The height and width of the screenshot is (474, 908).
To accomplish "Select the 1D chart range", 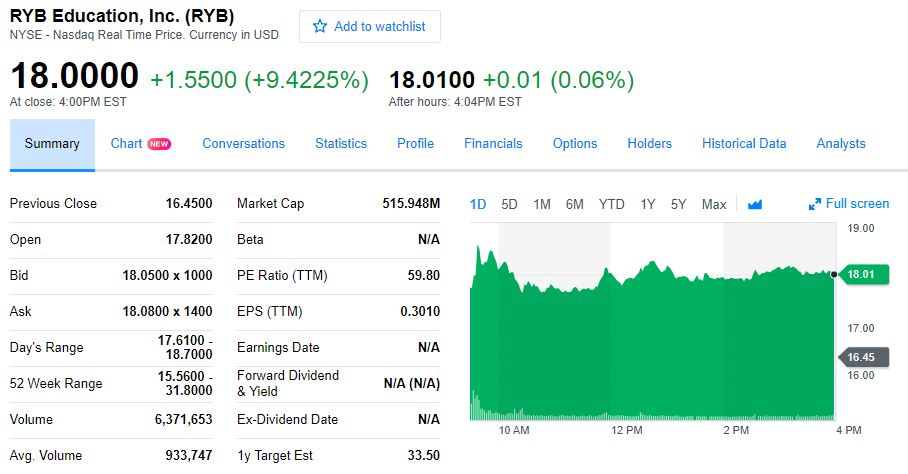I will click(x=478, y=204).
